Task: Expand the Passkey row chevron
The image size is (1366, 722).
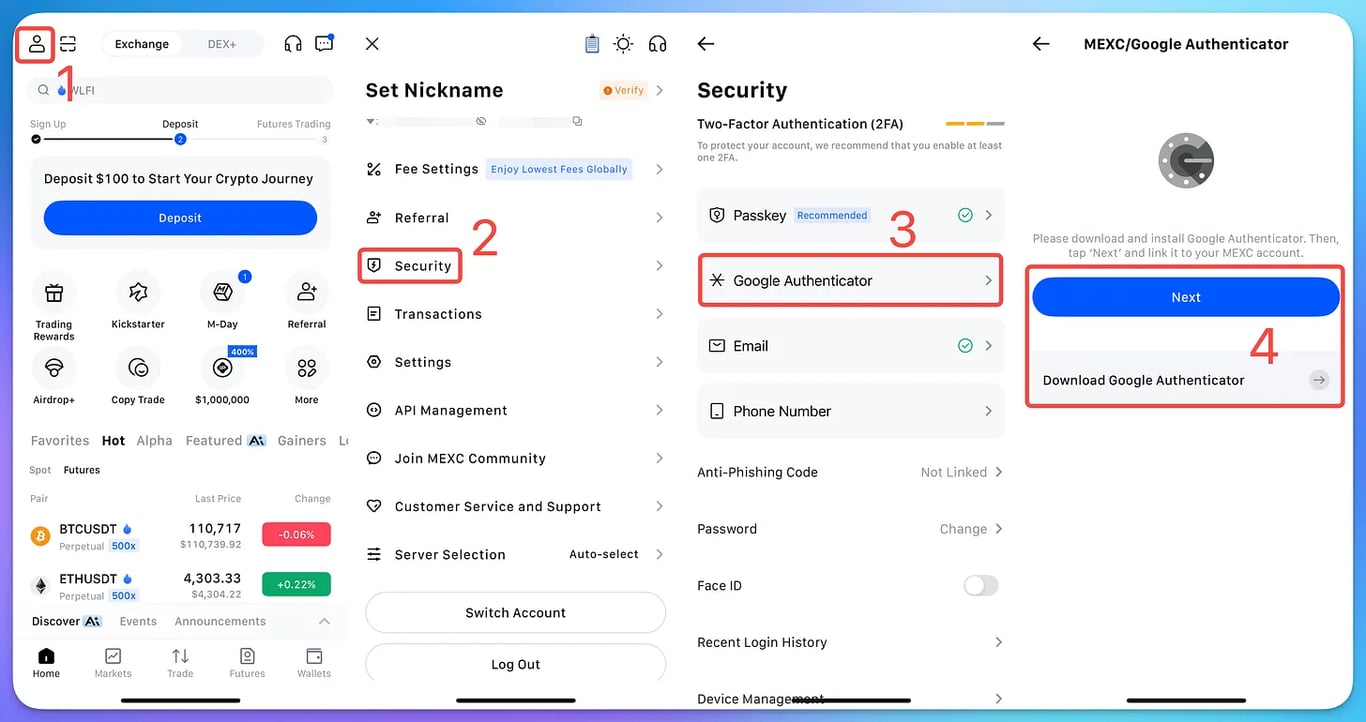Action: [989, 215]
